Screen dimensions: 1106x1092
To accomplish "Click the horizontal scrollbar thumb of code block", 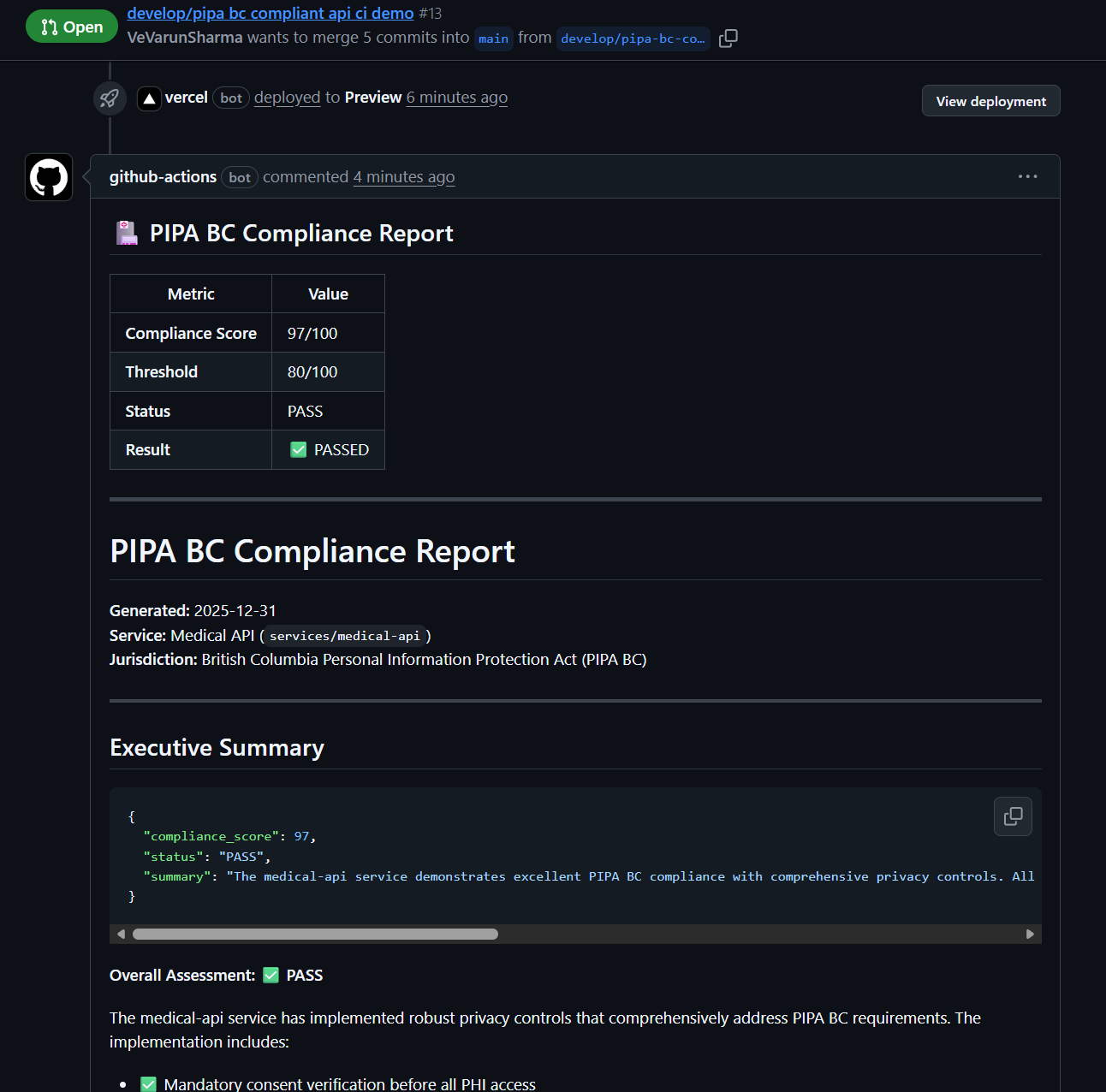I will tap(315, 934).
